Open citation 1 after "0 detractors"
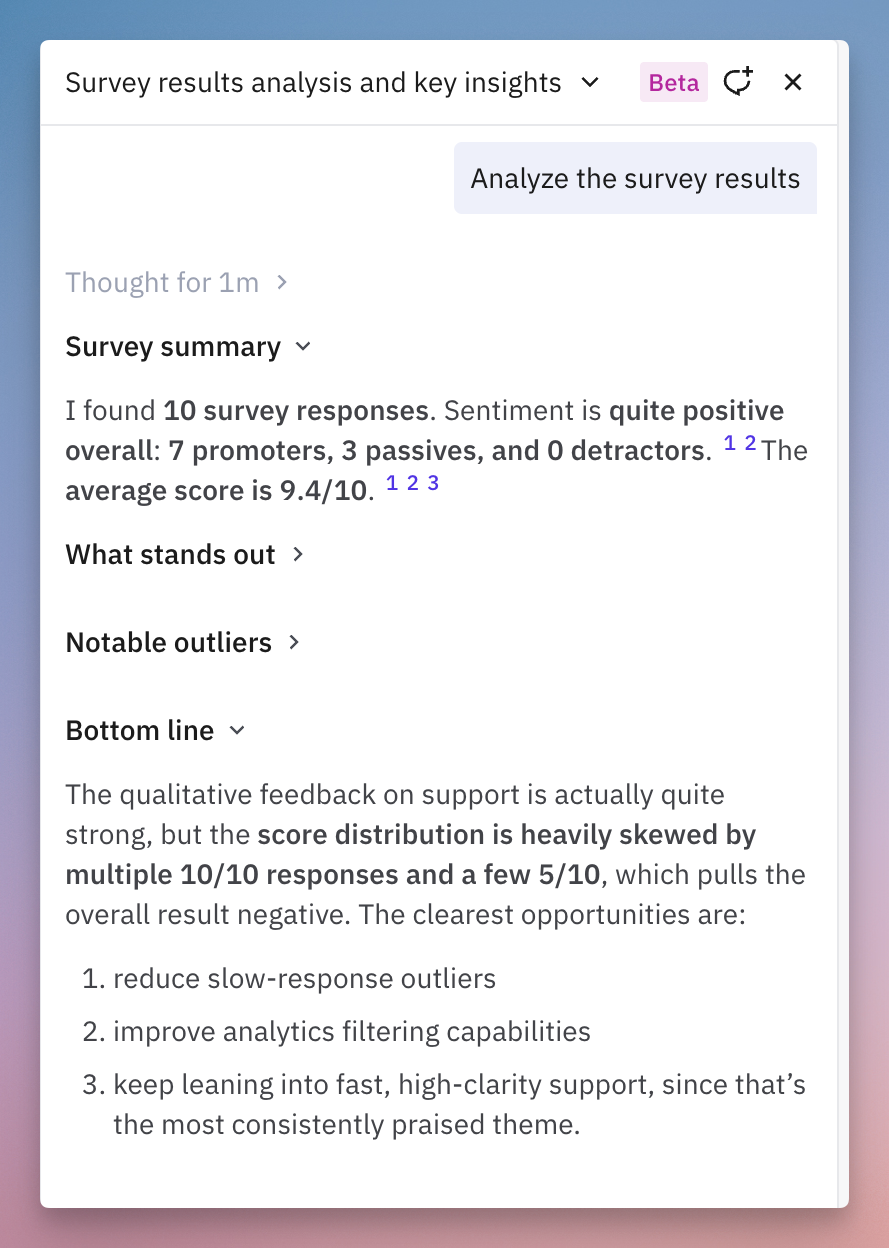This screenshot has width=889, height=1248. (729, 443)
